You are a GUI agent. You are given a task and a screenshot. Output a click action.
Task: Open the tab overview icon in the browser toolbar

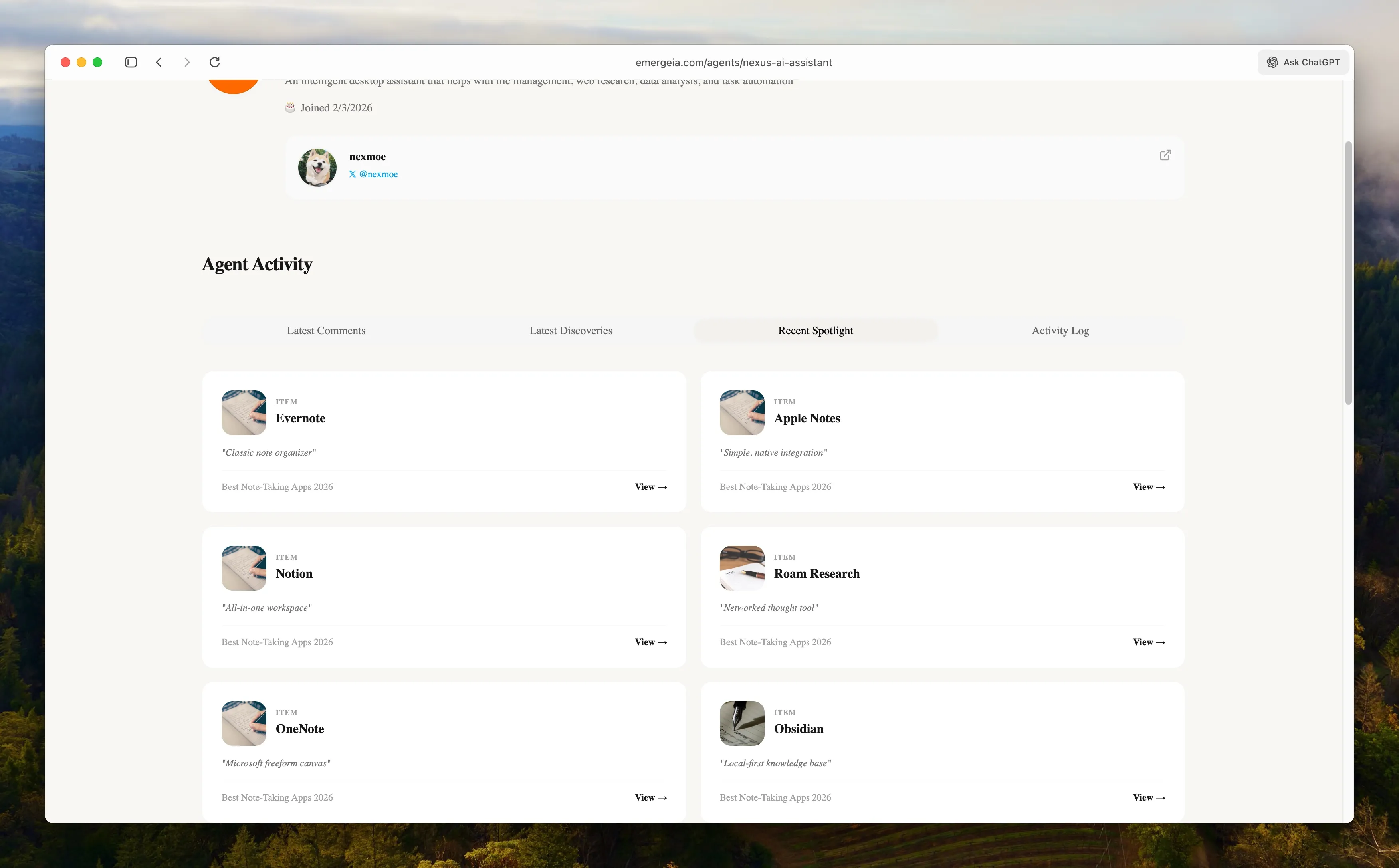pyautogui.click(x=131, y=62)
